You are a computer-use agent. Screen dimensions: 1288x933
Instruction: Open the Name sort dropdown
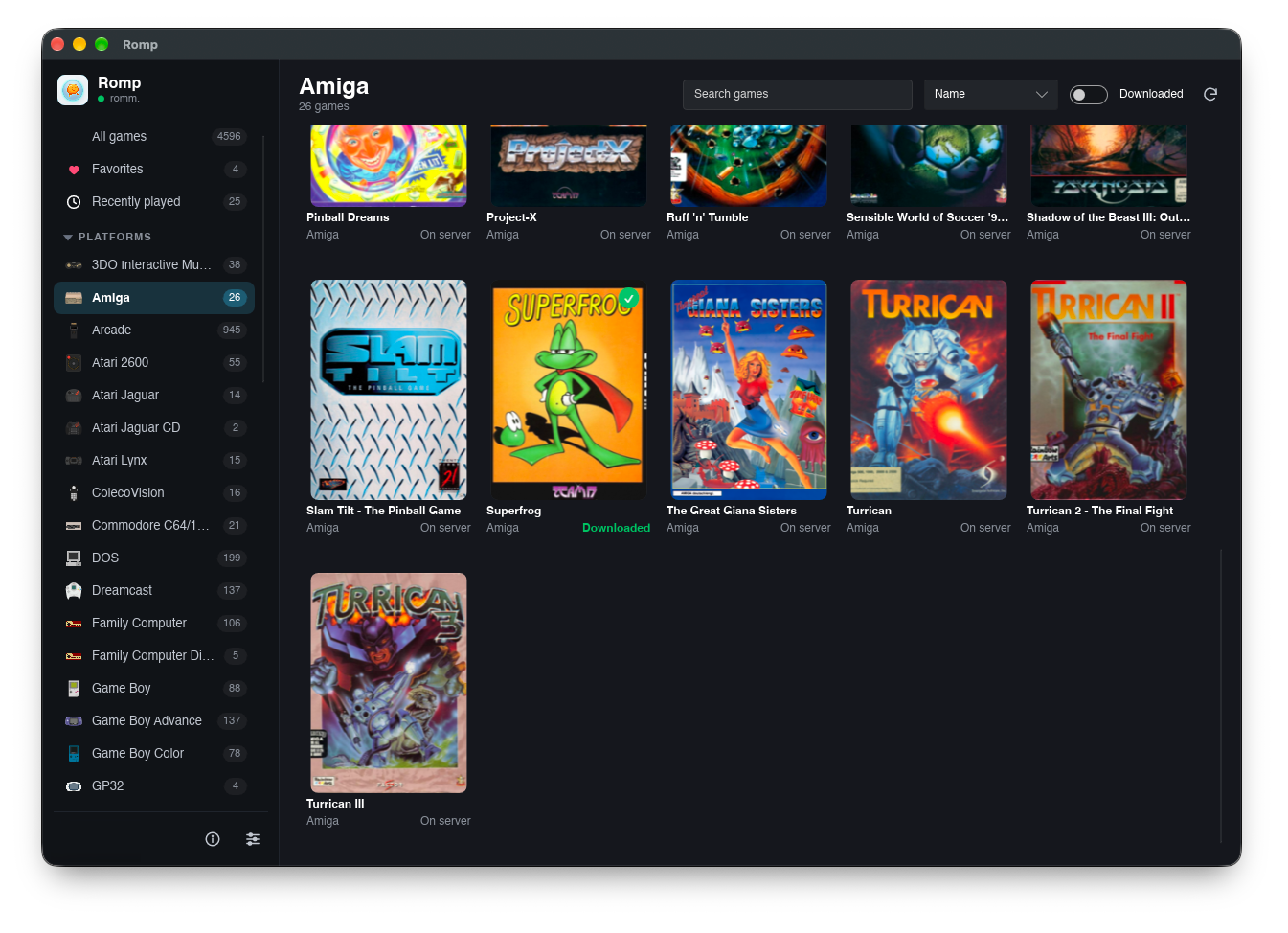[x=990, y=94]
